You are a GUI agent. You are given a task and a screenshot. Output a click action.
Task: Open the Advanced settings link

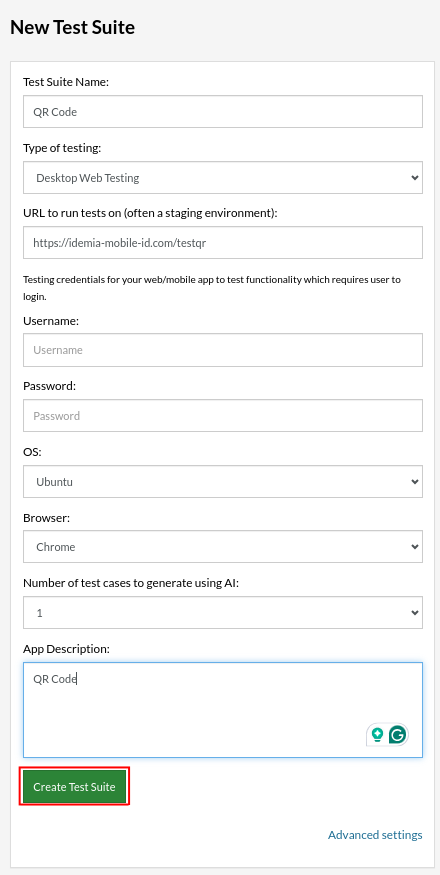(x=375, y=835)
